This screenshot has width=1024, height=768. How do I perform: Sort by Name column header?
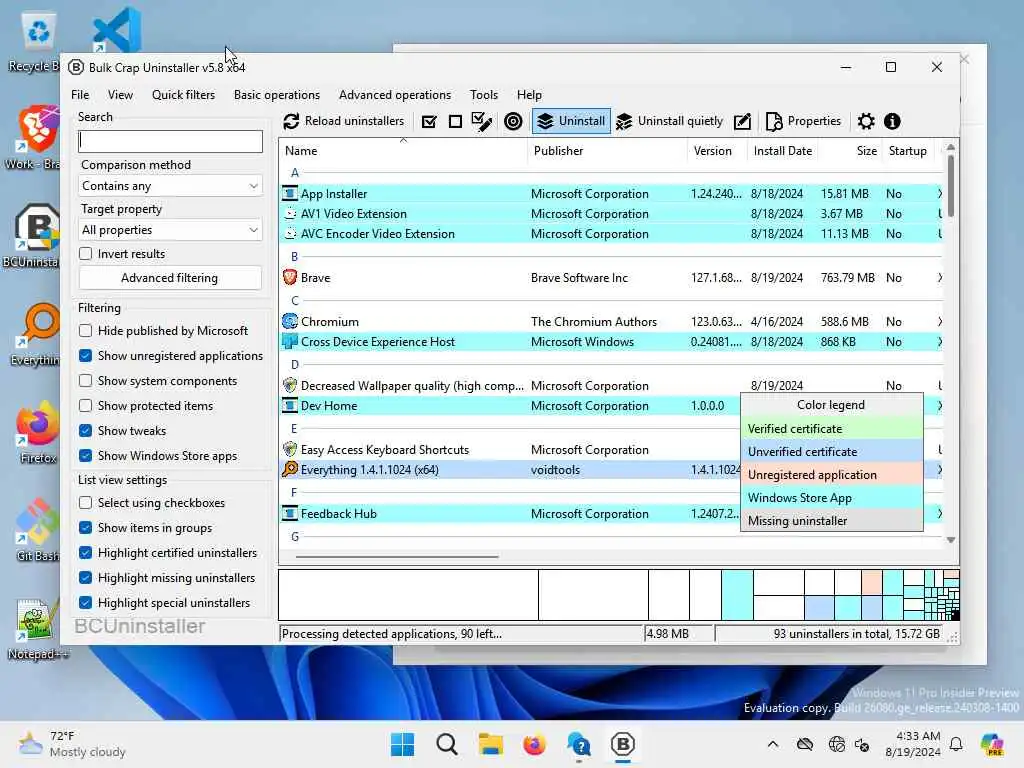pos(403,151)
